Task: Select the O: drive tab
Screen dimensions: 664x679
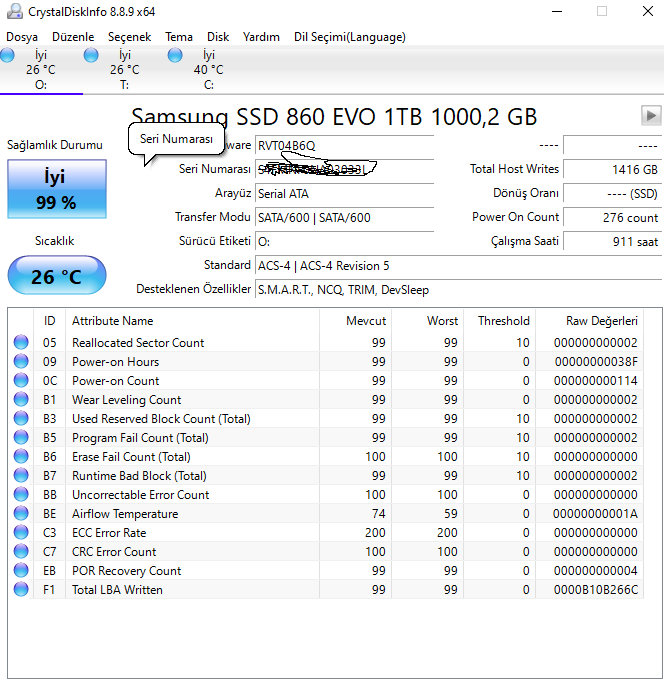Action: click(x=41, y=70)
